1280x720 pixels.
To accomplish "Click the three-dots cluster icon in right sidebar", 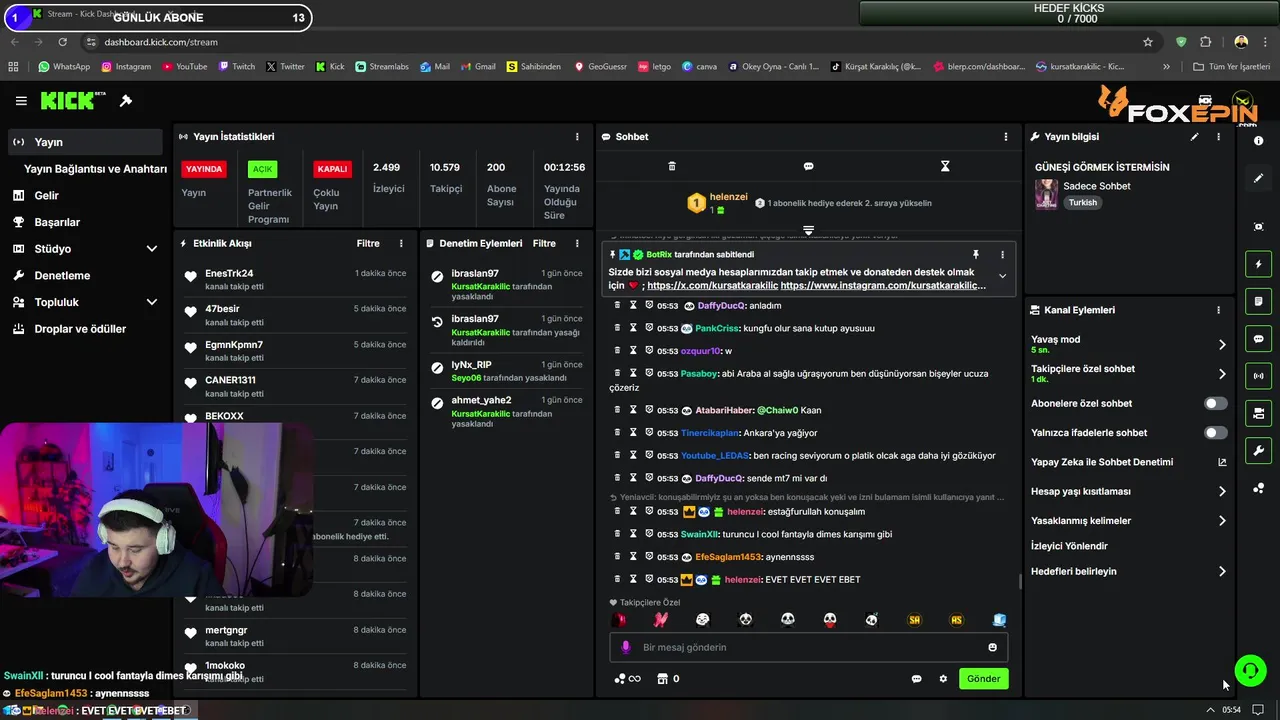I will point(1258,488).
